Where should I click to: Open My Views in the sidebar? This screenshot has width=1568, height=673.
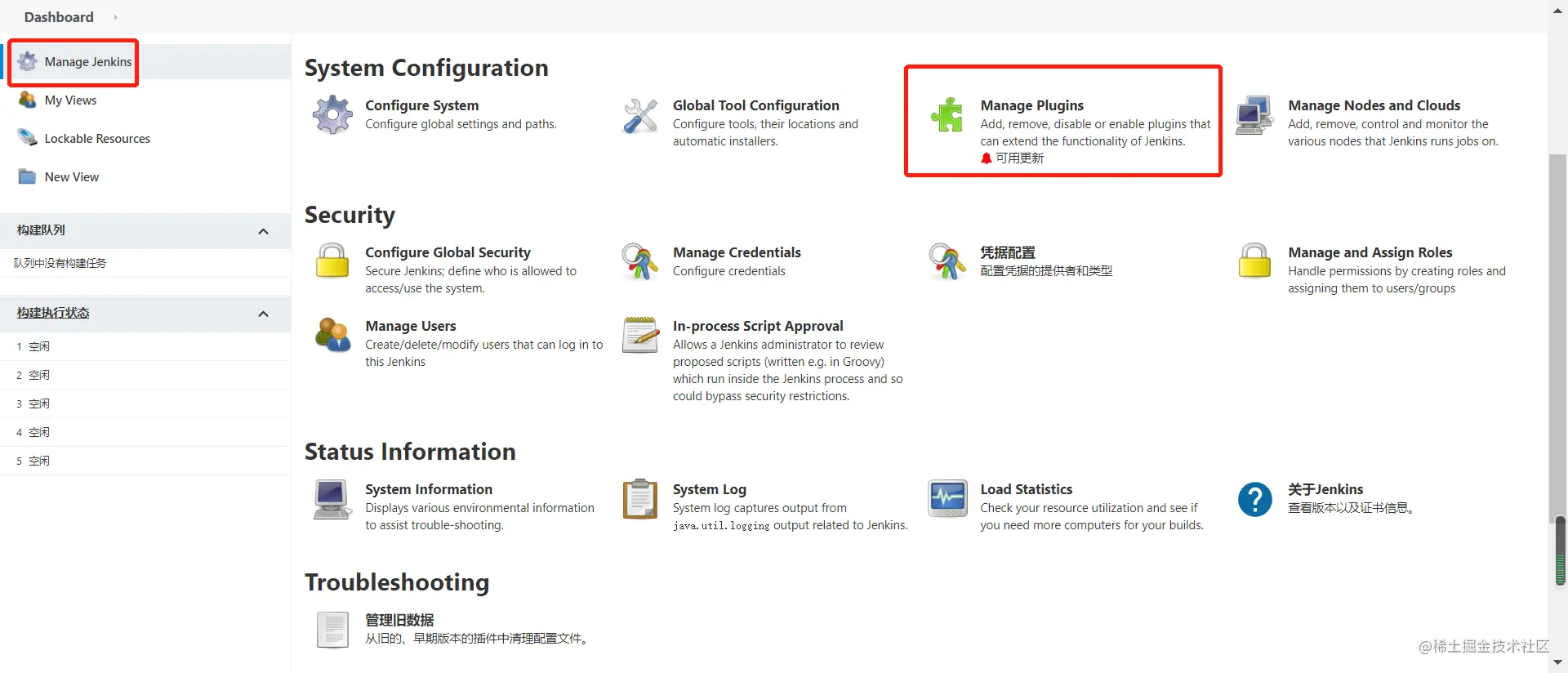(x=70, y=100)
